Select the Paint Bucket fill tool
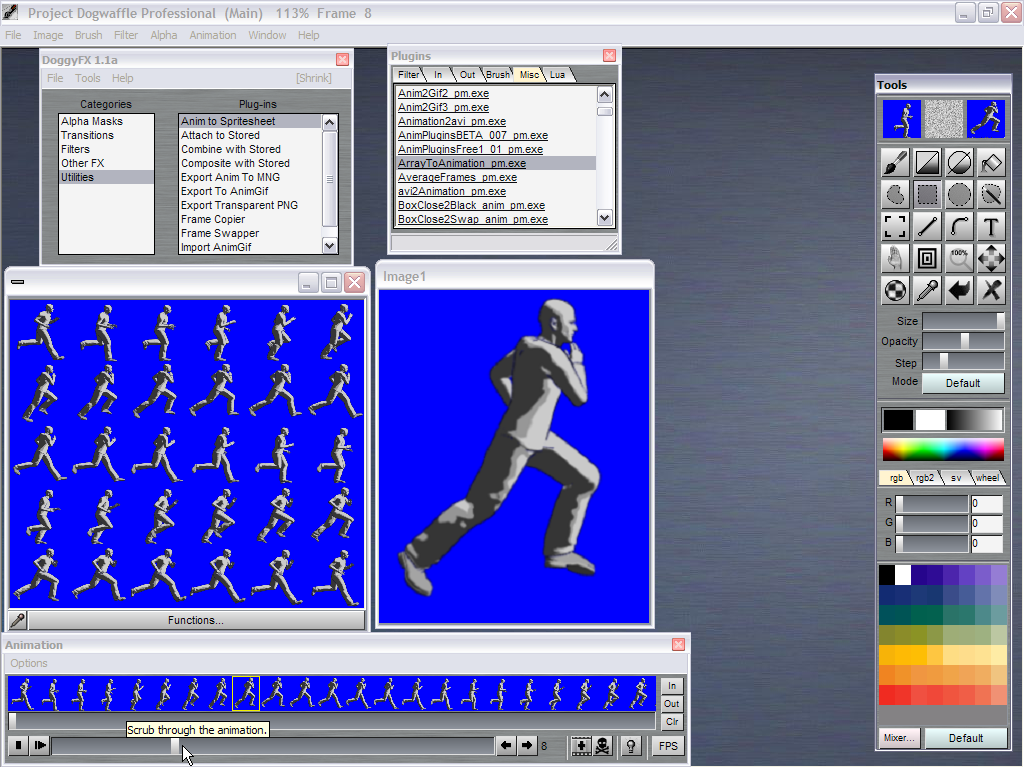This screenshot has height=768, width=1024. [990, 163]
